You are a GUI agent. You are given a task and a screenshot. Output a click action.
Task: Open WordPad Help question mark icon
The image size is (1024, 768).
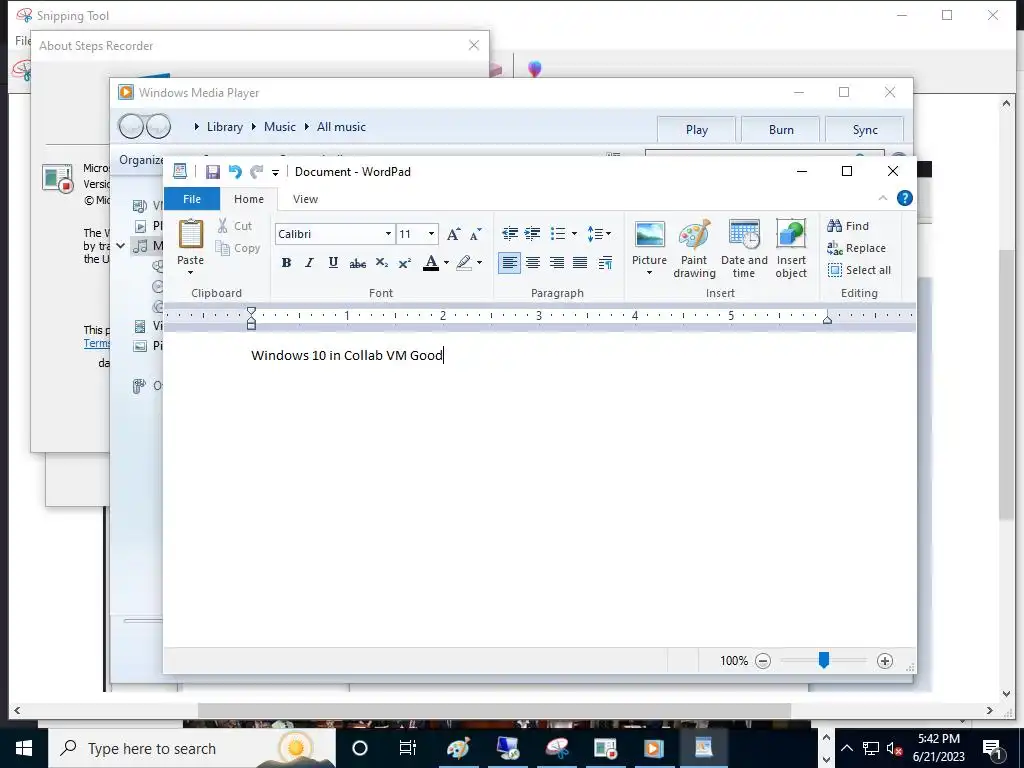pyautogui.click(x=904, y=198)
